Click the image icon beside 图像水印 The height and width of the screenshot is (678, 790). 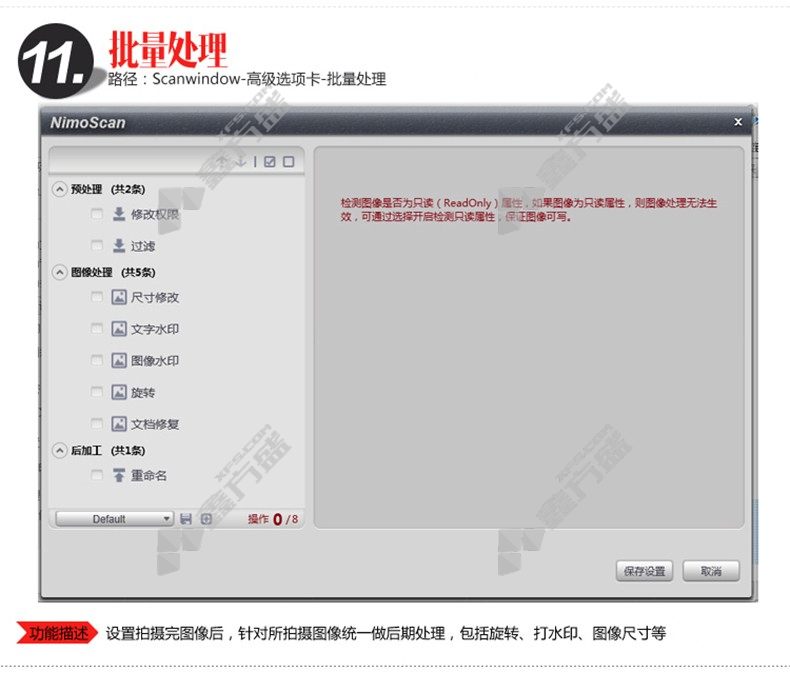(119, 361)
